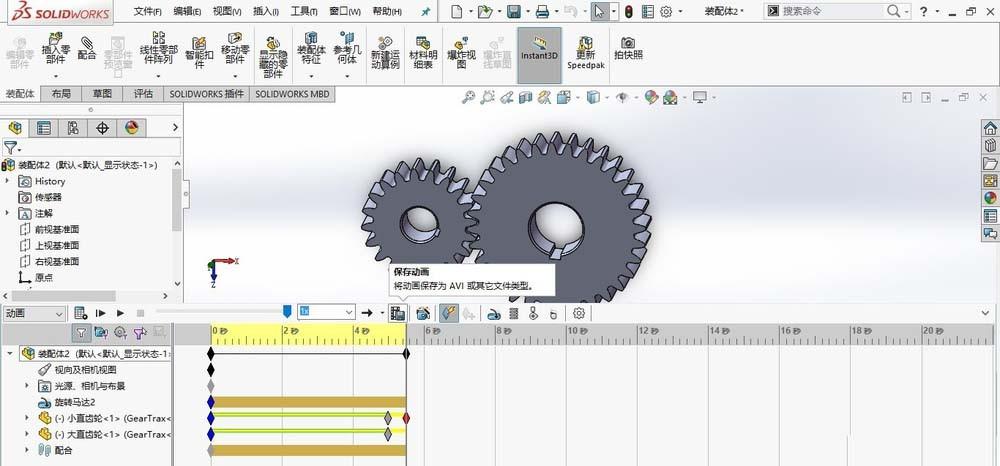Image resolution: width=1000 pixels, height=466 pixels.
Task: Toggle the No Filter button in motion tree
Action: 81,332
